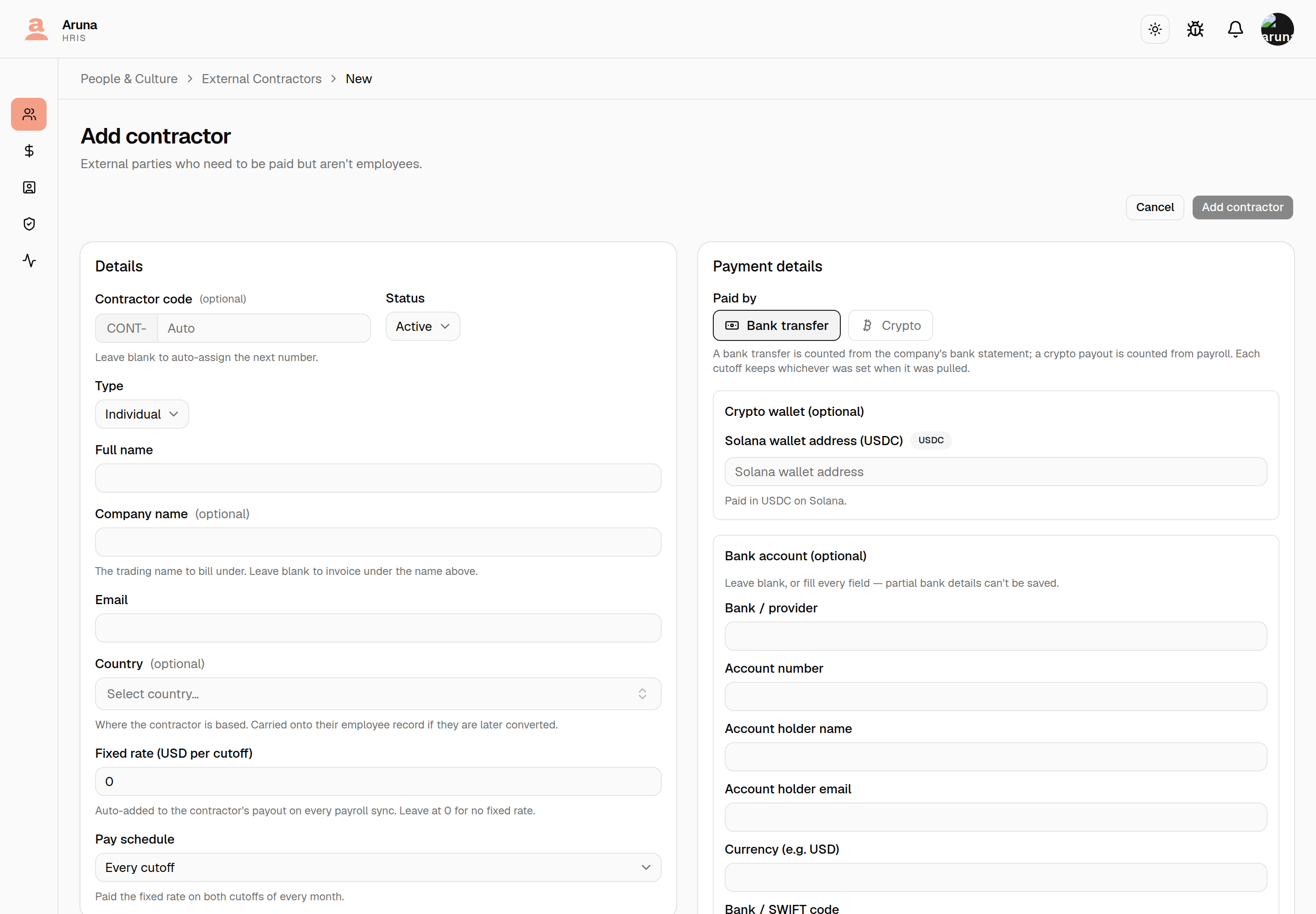Viewport: 1316px width, 914px height.
Task: Open the Type dropdown showing Individual
Action: point(142,414)
